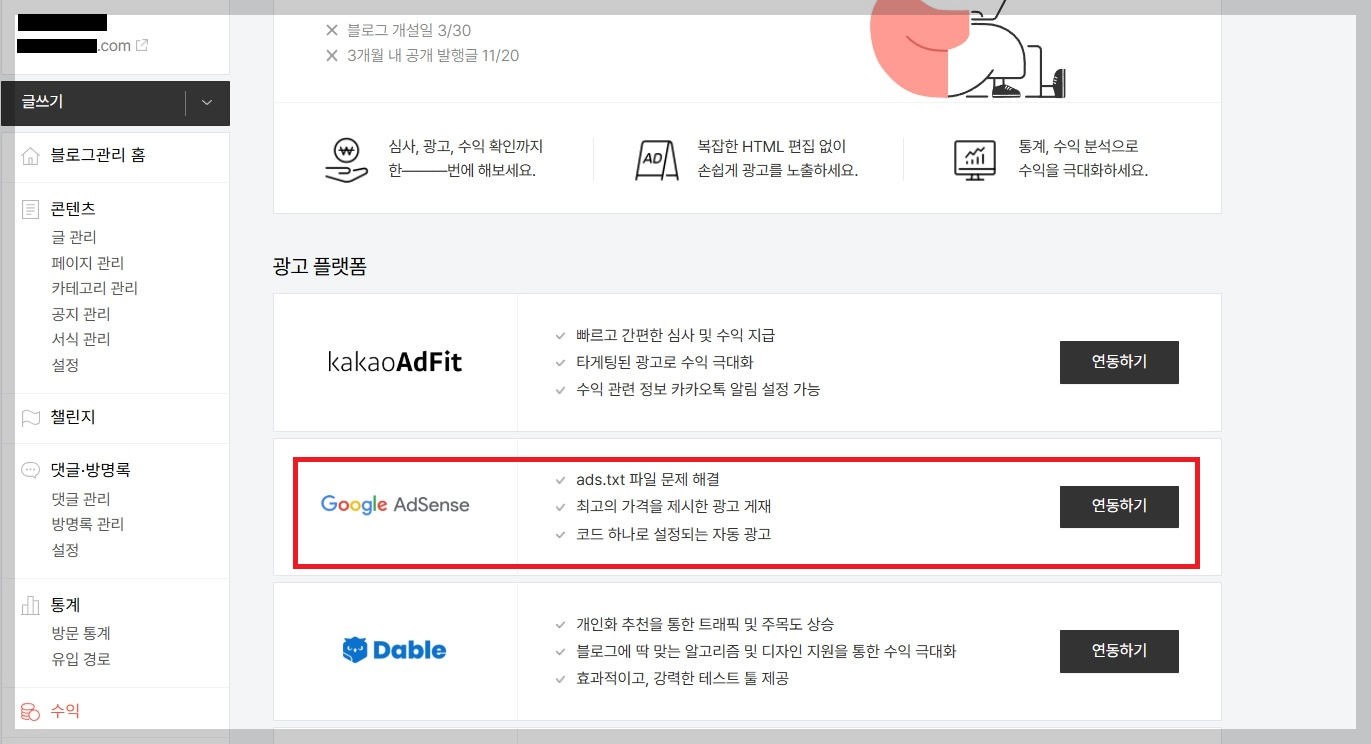Click the kakaoAdFit logo
This screenshot has height=744, width=1371.
tap(396, 362)
